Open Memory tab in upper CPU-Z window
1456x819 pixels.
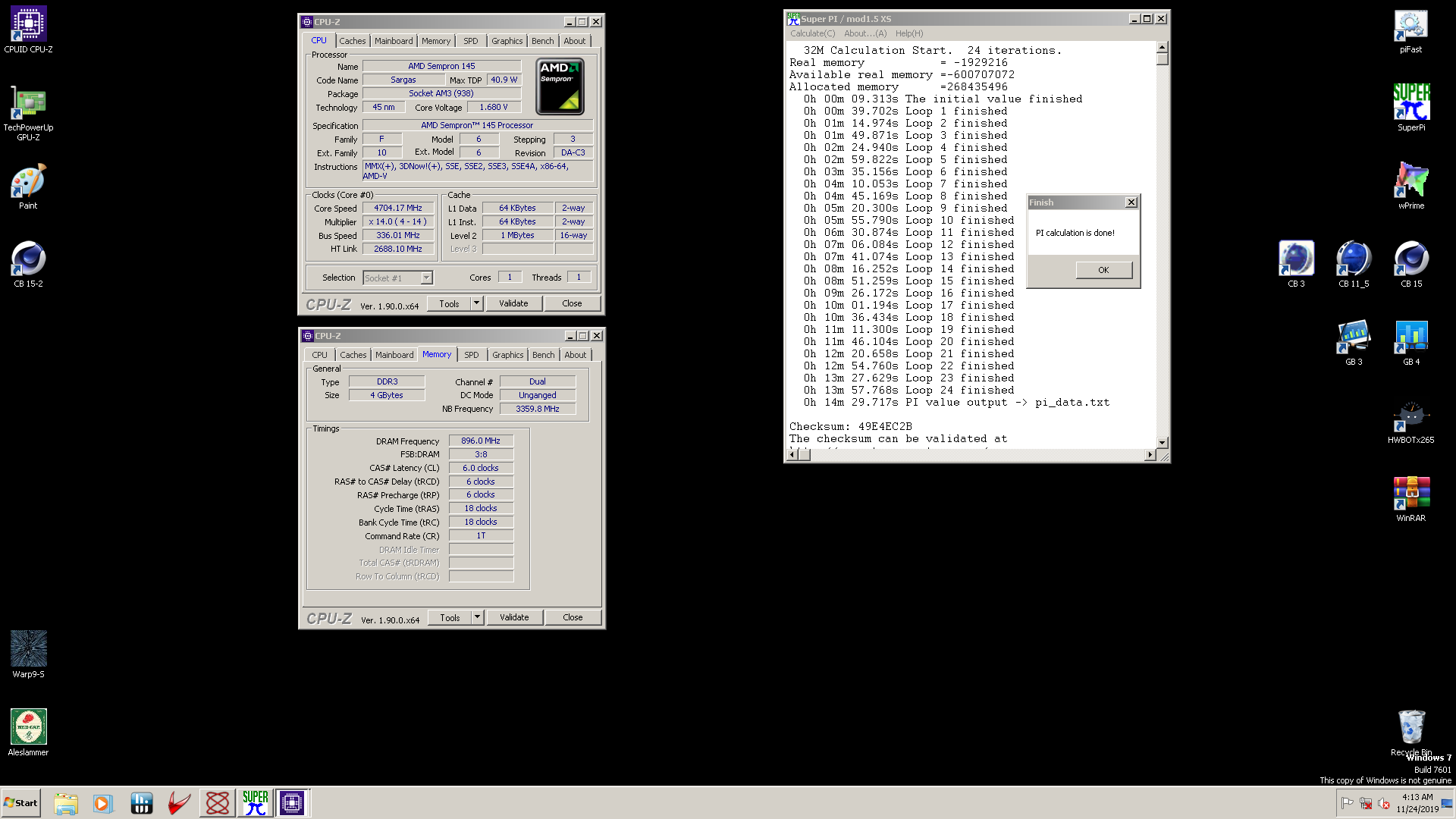(436, 41)
